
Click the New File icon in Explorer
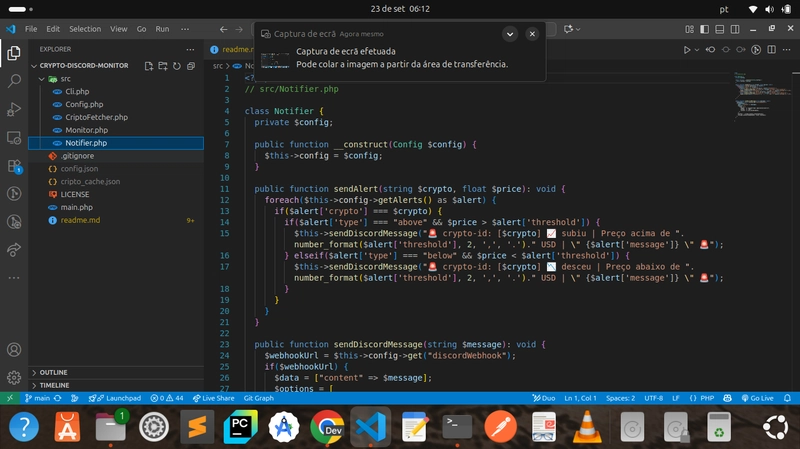click(x=149, y=66)
